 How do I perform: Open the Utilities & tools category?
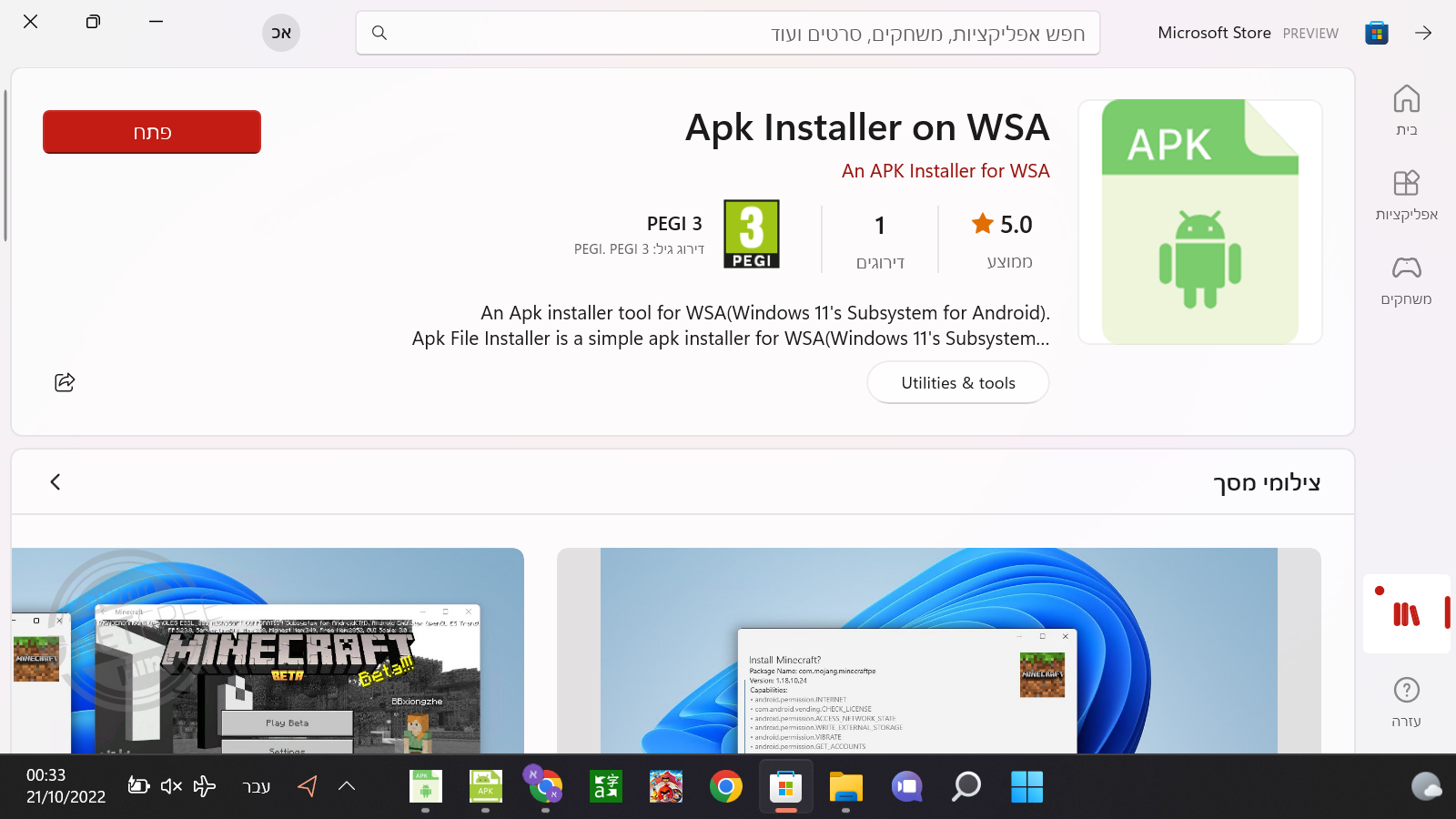pyautogui.click(x=958, y=383)
